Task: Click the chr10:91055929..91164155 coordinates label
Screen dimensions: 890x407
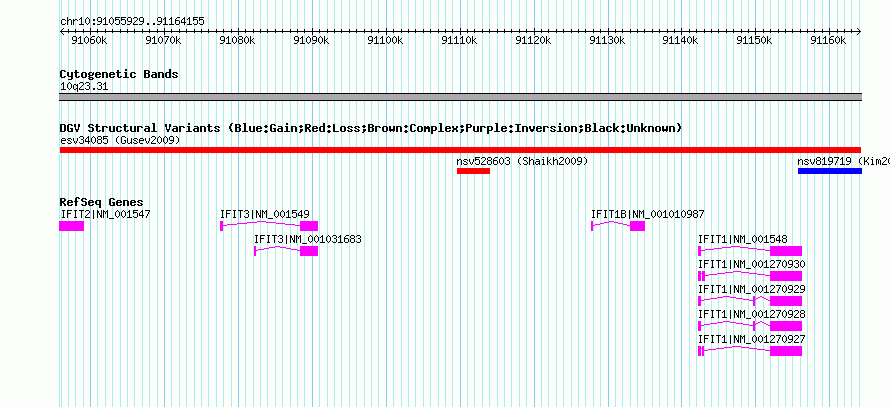Action: [132, 22]
